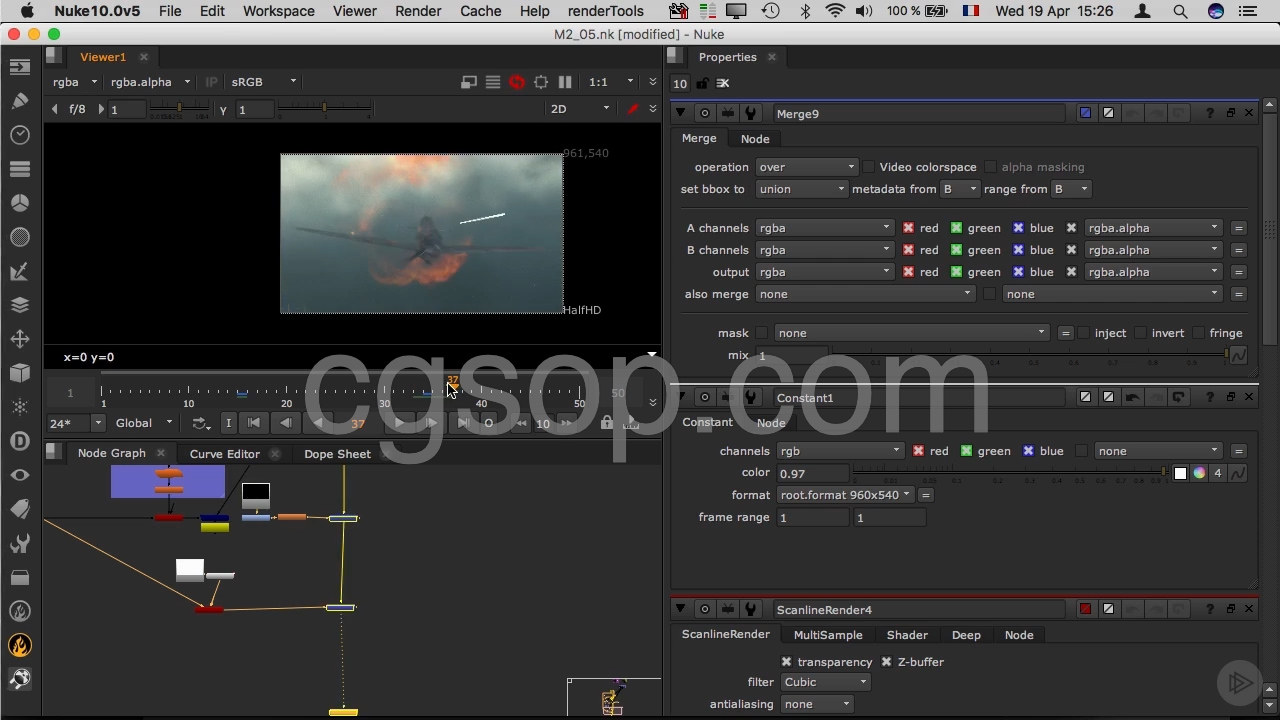
Task: Collapse the Merge9 properties panel
Action: point(681,113)
